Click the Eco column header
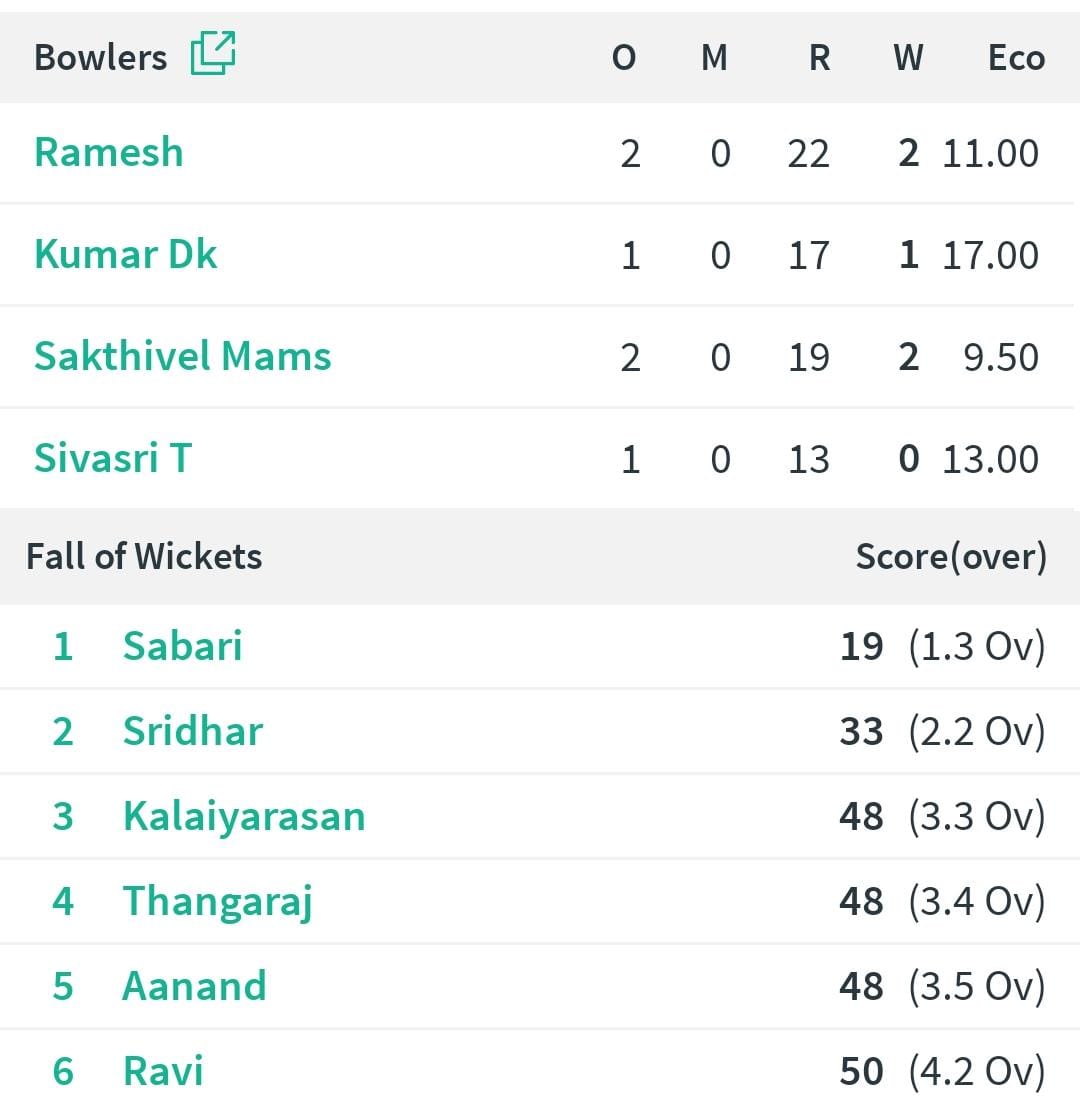The image size is (1080, 1113). coord(1016,57)
